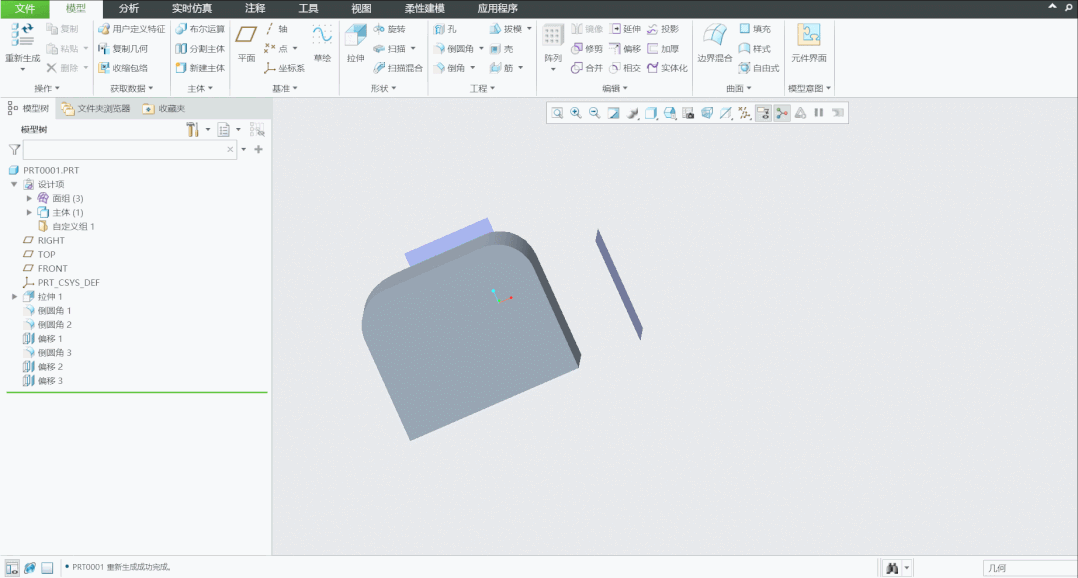This screenshot has height=578, width=1078.
Task: Collapse the 设计项 tree node
Action: [14, 184]
